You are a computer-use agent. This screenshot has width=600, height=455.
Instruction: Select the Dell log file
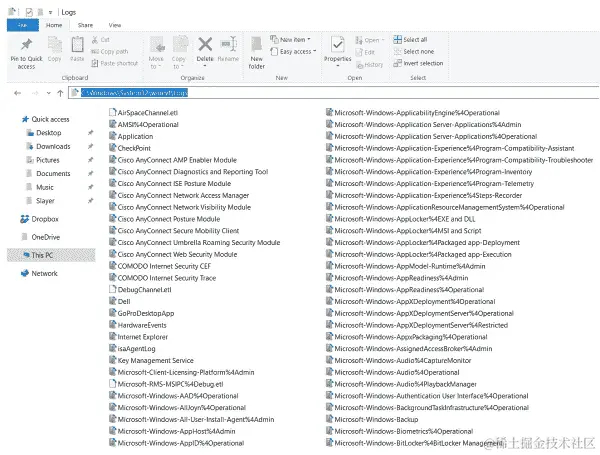(120, 302)
